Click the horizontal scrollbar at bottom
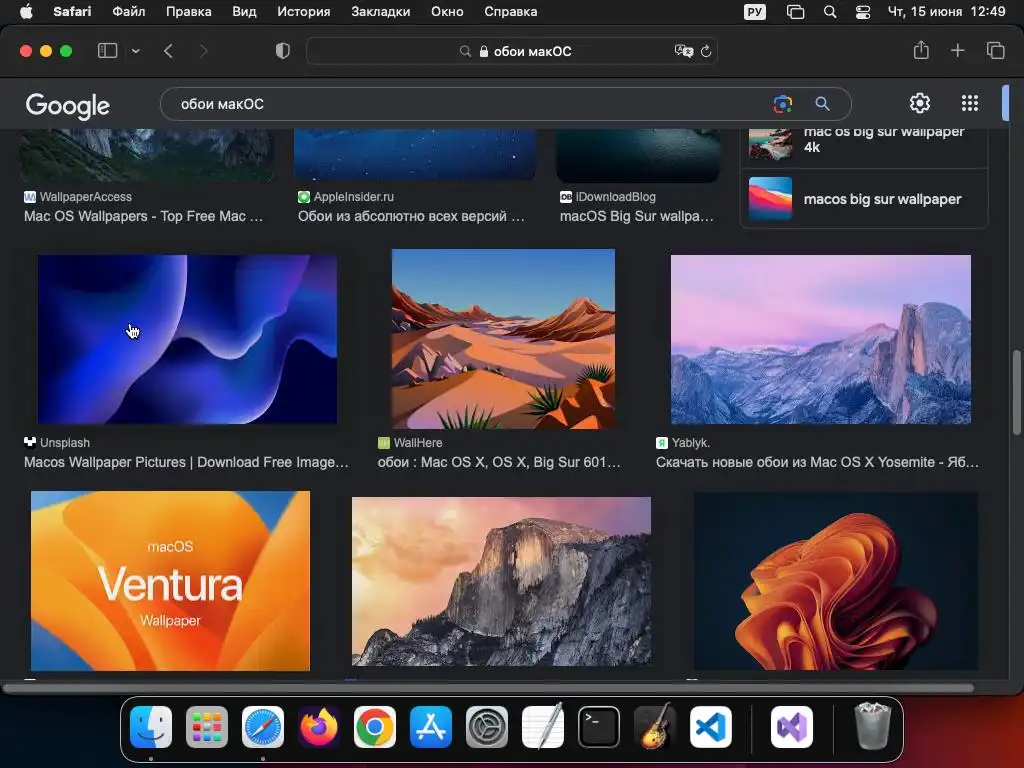Viewport: 1024px width, 768px height. point(488,688)
